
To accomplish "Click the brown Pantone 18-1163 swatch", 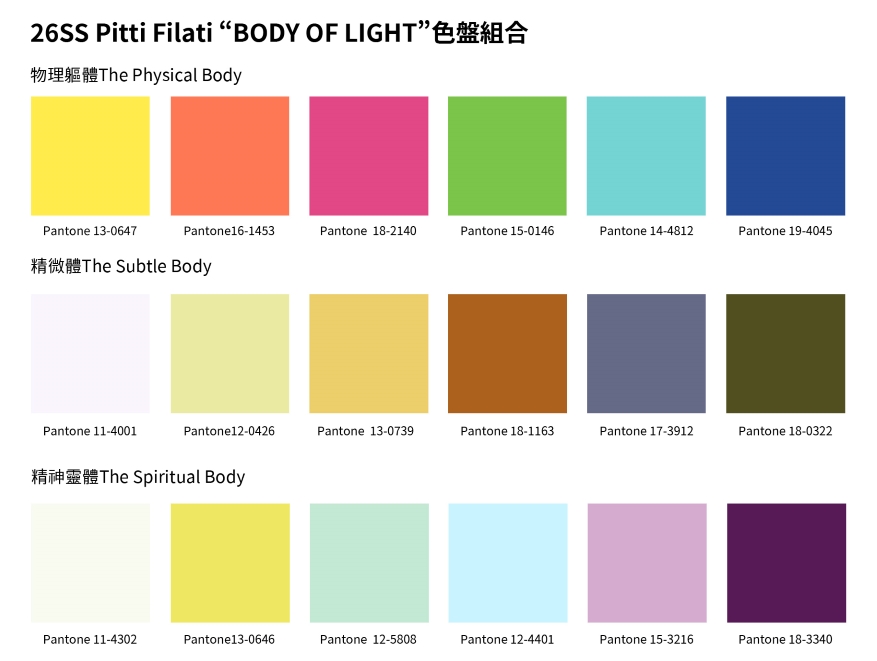I will point(507,353).
